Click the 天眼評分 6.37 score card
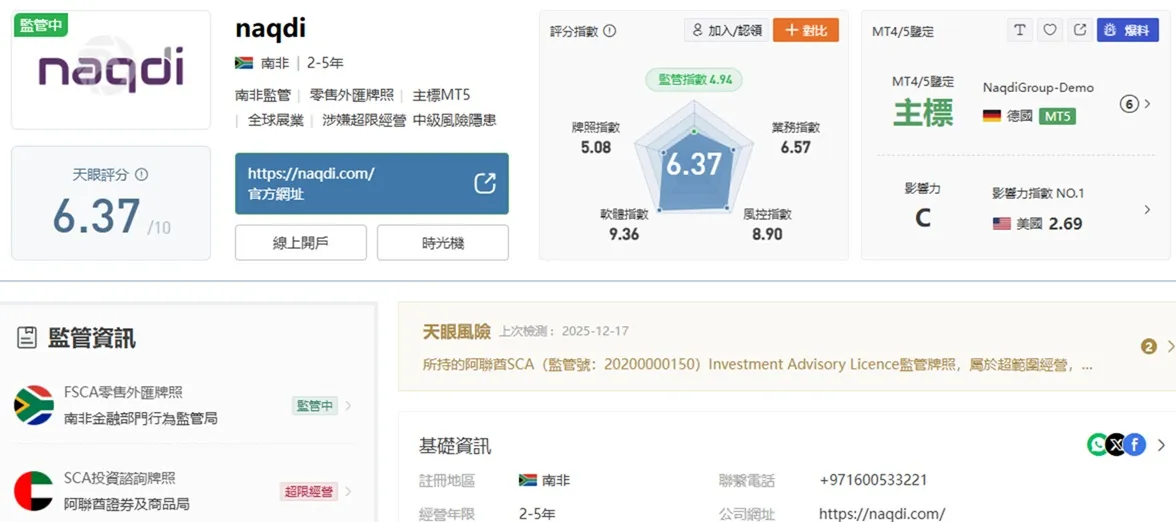This screenshot has width=1176, height=522. tap(111, 203)
